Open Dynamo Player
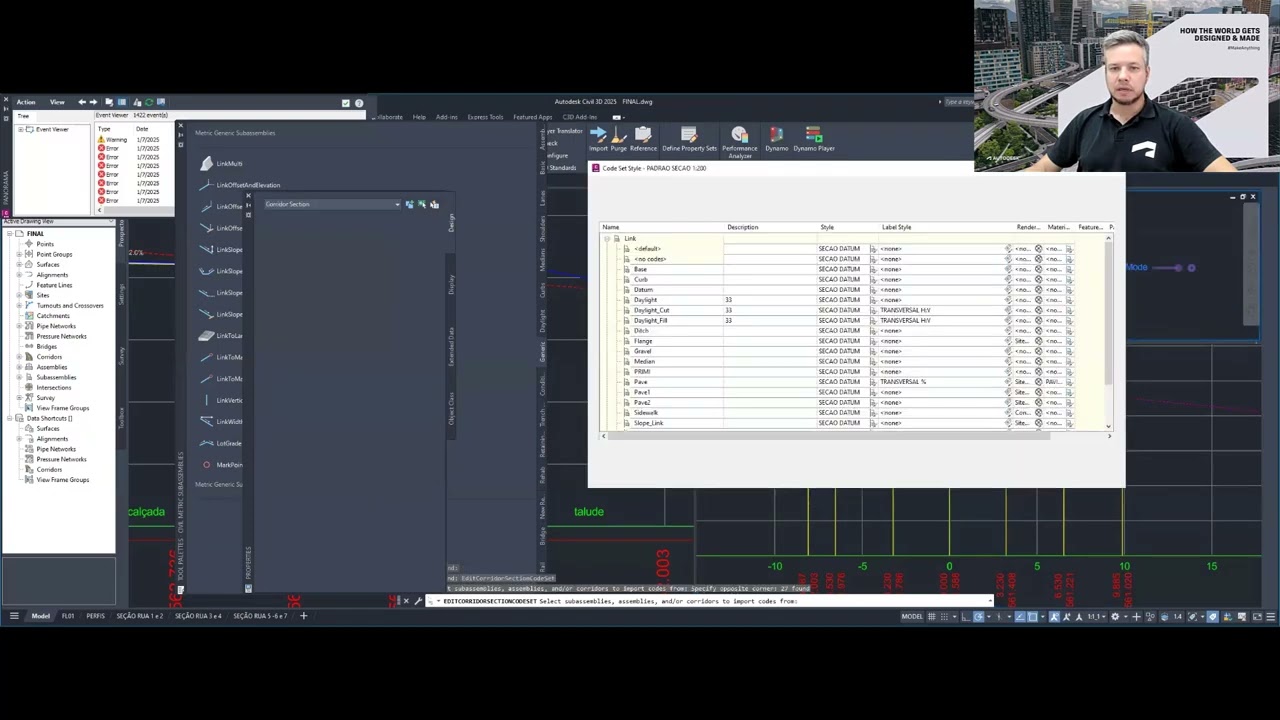1280x720 pixels. tap(814, 139)
